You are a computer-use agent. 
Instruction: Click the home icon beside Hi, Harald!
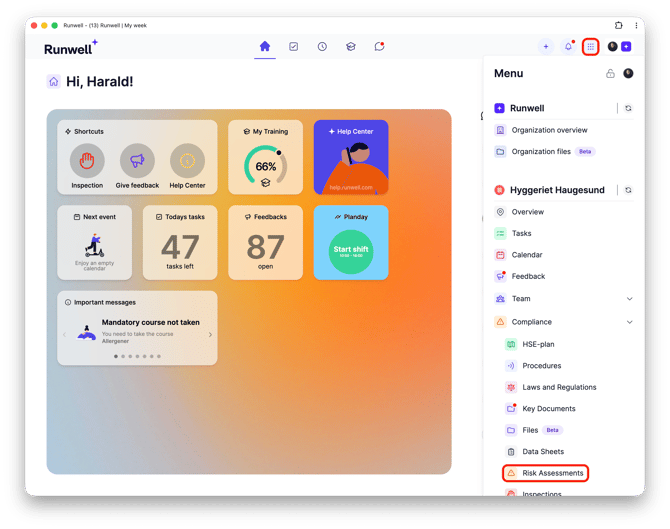53,81
